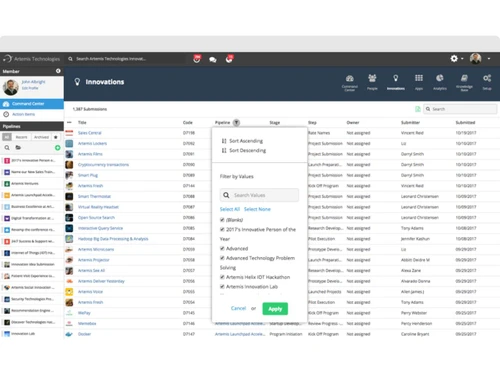The width and height of the screenshot is (500, 375).
Task: Add a new pipeline with green plus icon
Action: click(58, 148)
